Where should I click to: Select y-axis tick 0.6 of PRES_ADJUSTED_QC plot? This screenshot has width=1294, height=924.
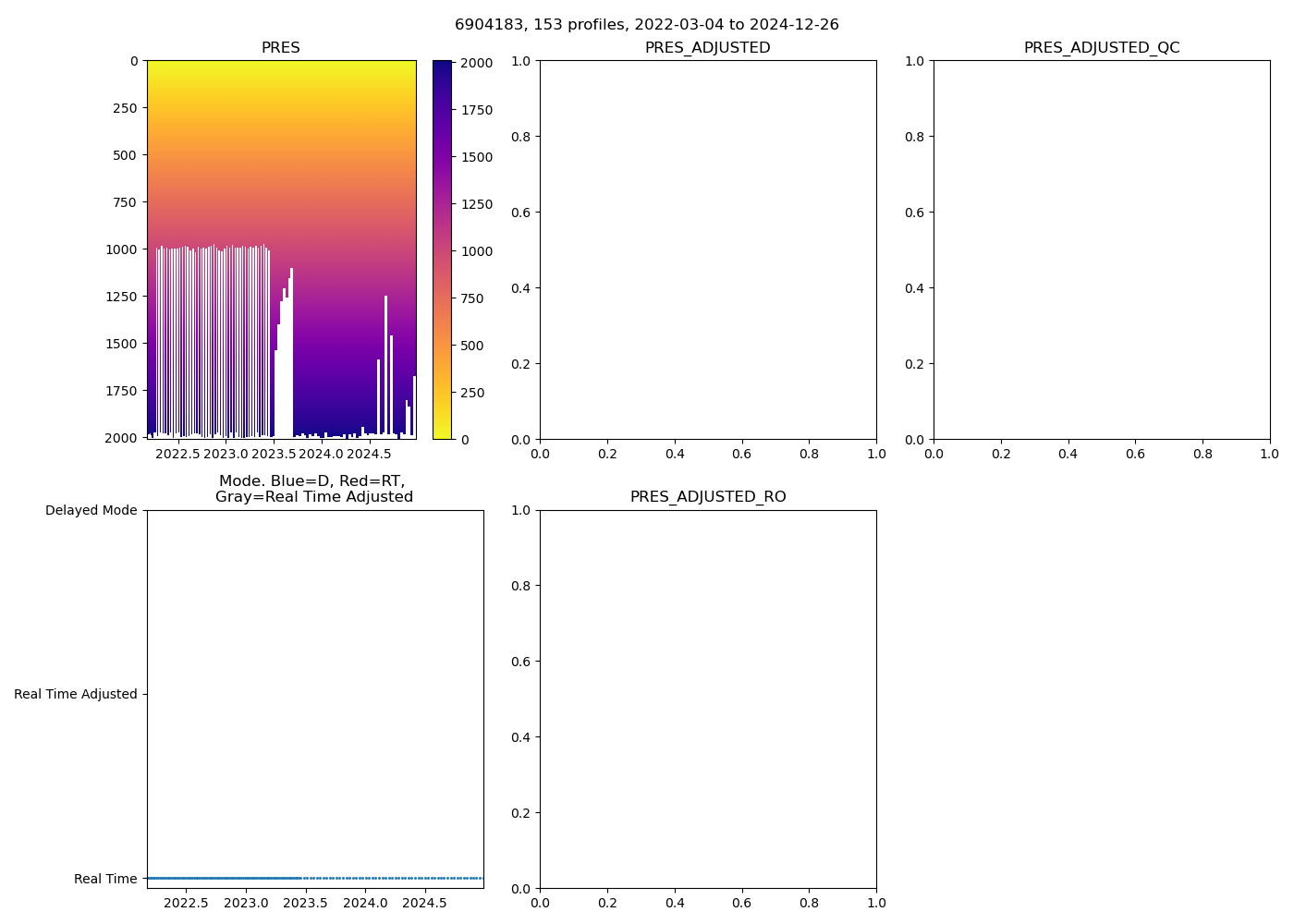(x=915, y=213)
